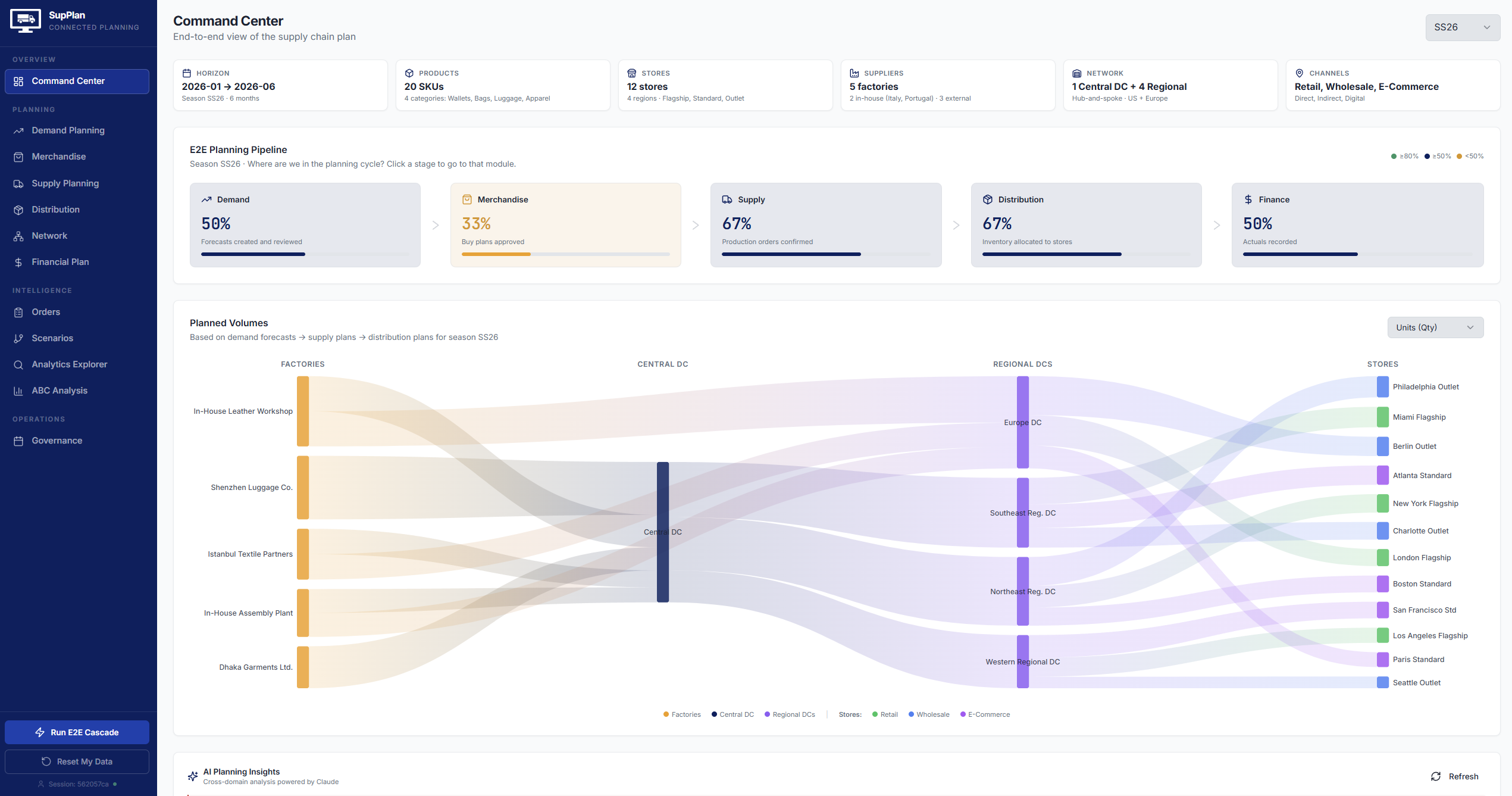This screenshot has height=796, width=1512.
Task: Click the Run E2E Cascade button
Action: click(77, 732)
